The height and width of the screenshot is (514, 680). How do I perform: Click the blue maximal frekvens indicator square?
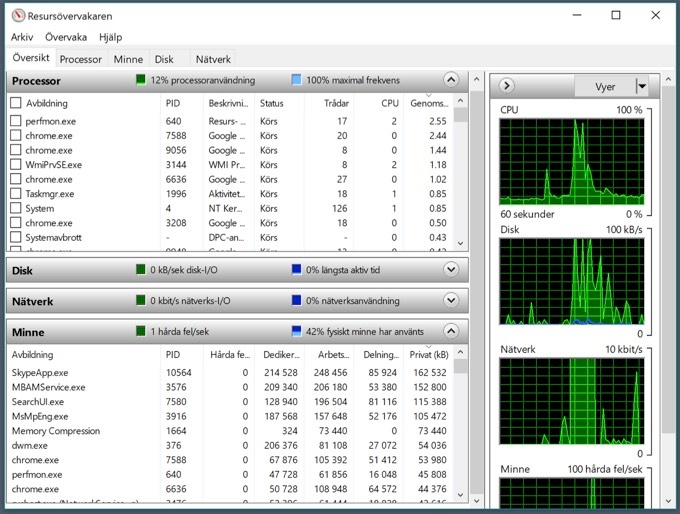click(x=296, y=80)
